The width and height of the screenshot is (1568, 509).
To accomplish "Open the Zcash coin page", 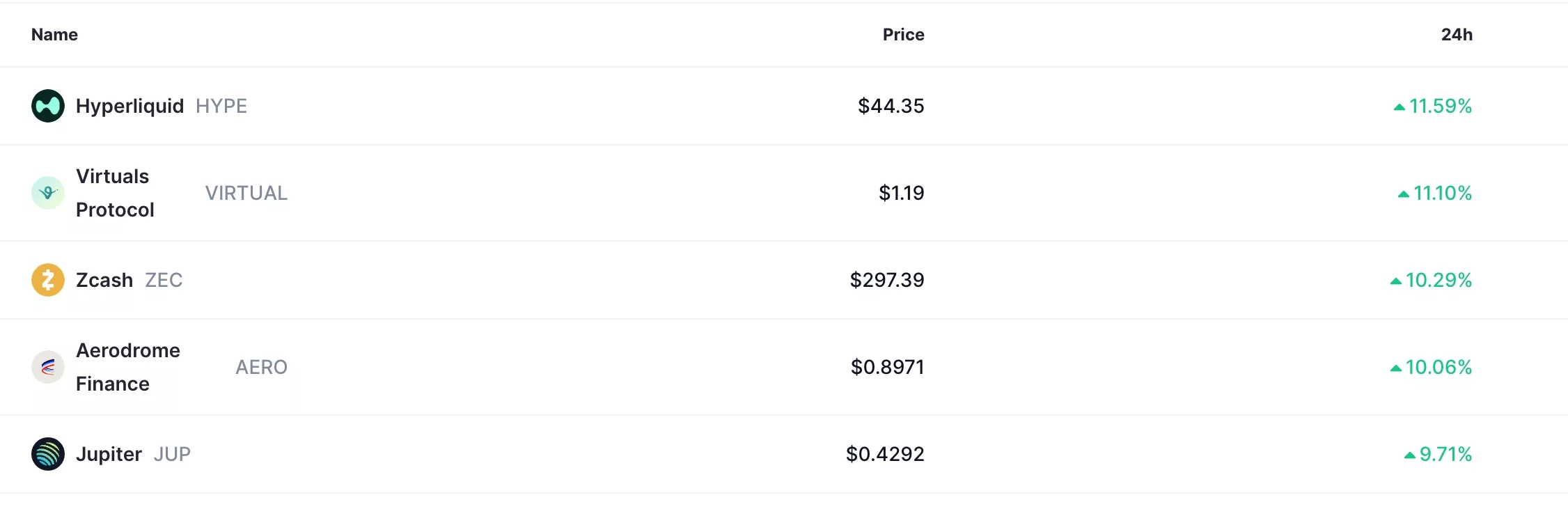I will pos(104,280).
